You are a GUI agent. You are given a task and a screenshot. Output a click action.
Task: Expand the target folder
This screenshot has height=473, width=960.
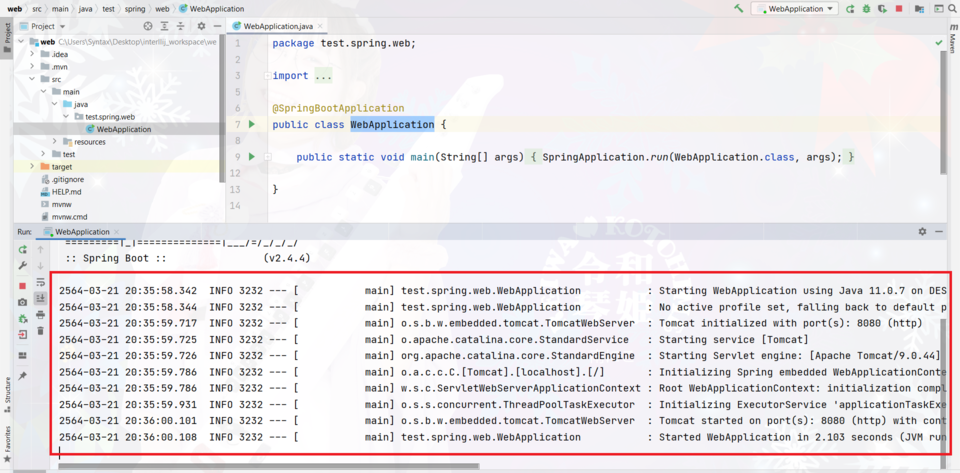tap(32, 166)
